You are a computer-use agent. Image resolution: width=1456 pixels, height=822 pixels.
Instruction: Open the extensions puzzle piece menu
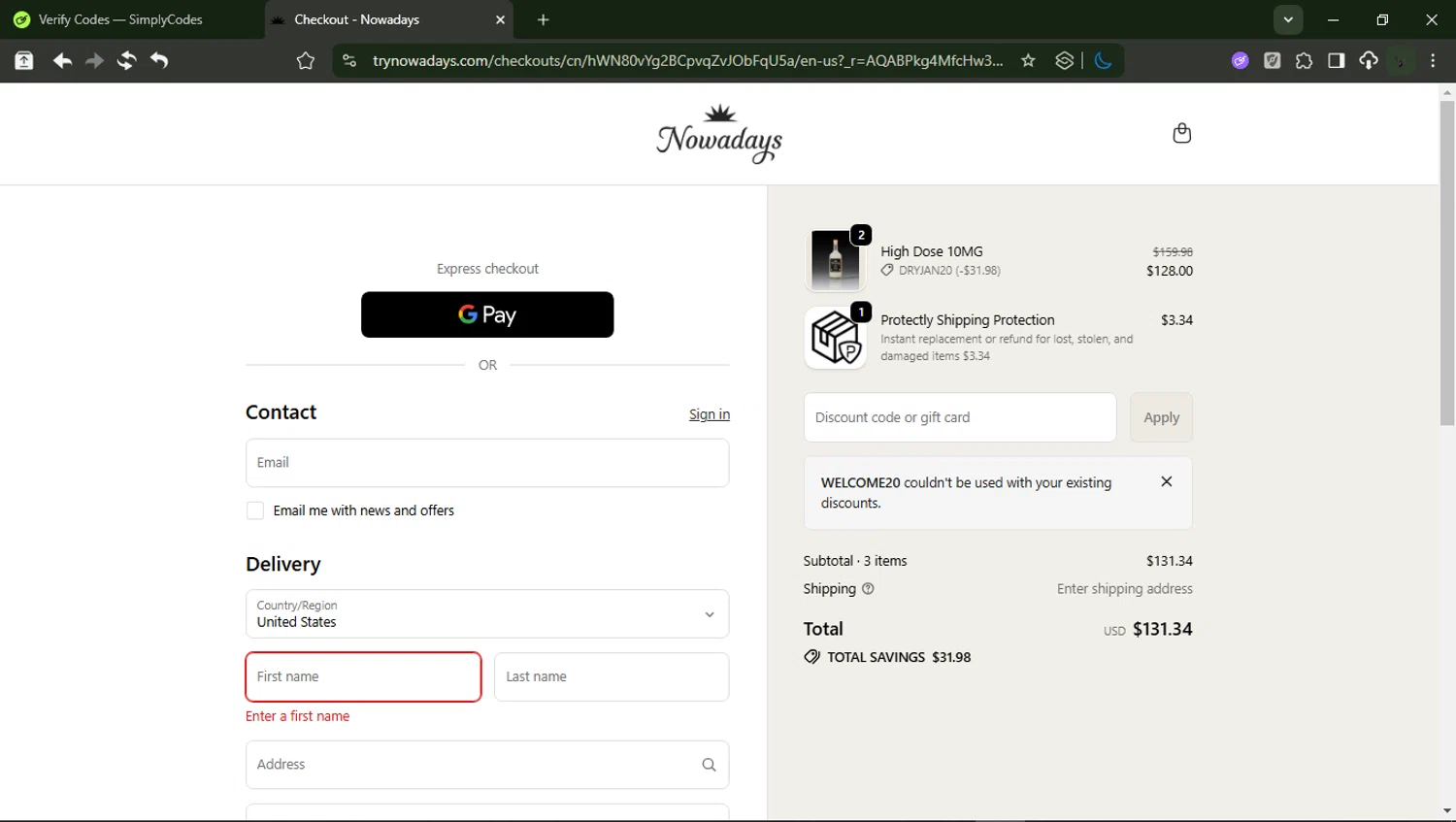1304,61
